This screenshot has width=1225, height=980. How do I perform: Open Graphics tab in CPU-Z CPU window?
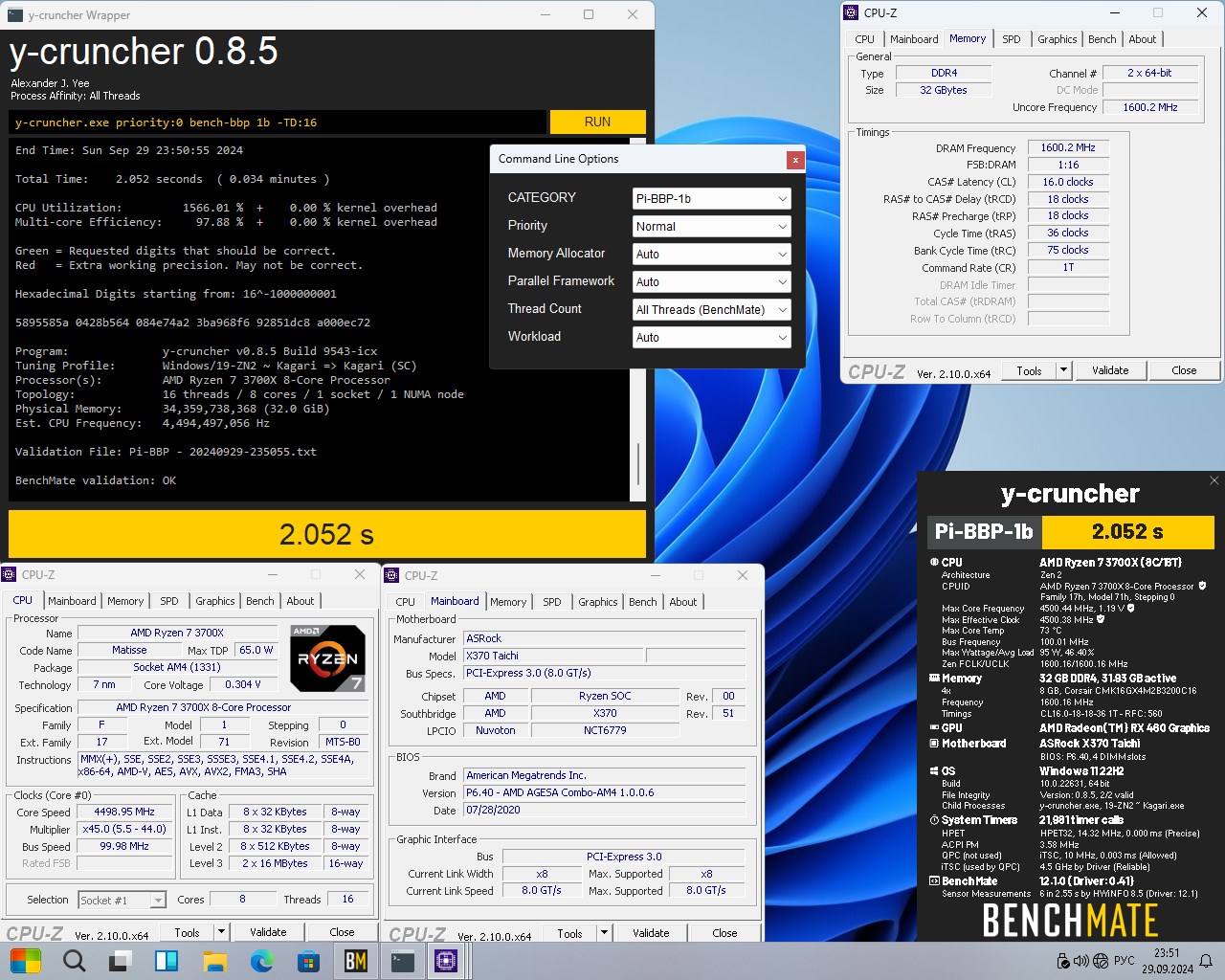(x=215, y=601)
